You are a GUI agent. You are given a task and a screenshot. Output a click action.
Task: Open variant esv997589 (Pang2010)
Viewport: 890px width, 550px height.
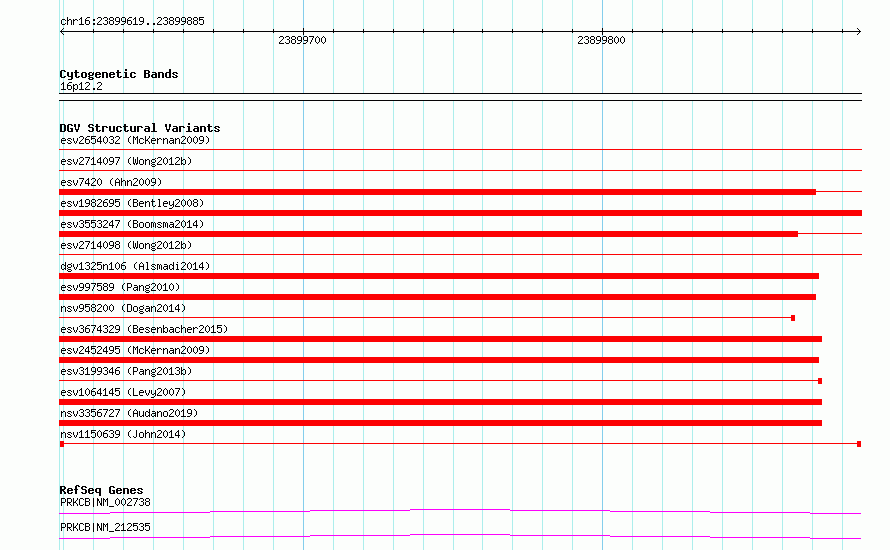120,287
